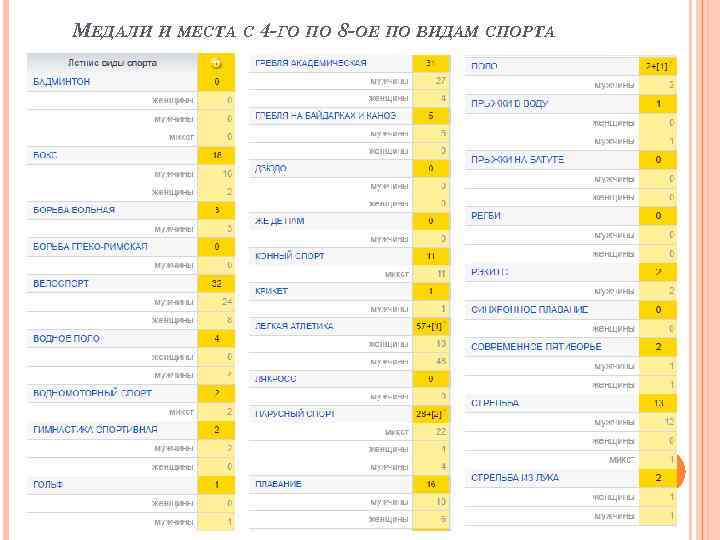The width and height of the screenshot is (720, 540).
Task: Click the ПАРУСНЫЙ СПОРТ link
Action: (x=294, y=413)
